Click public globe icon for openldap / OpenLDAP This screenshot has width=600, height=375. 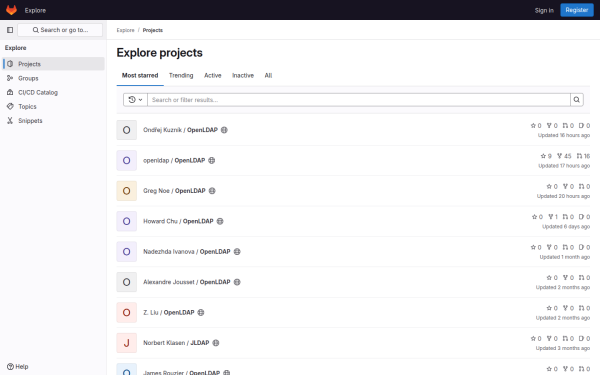212,160
